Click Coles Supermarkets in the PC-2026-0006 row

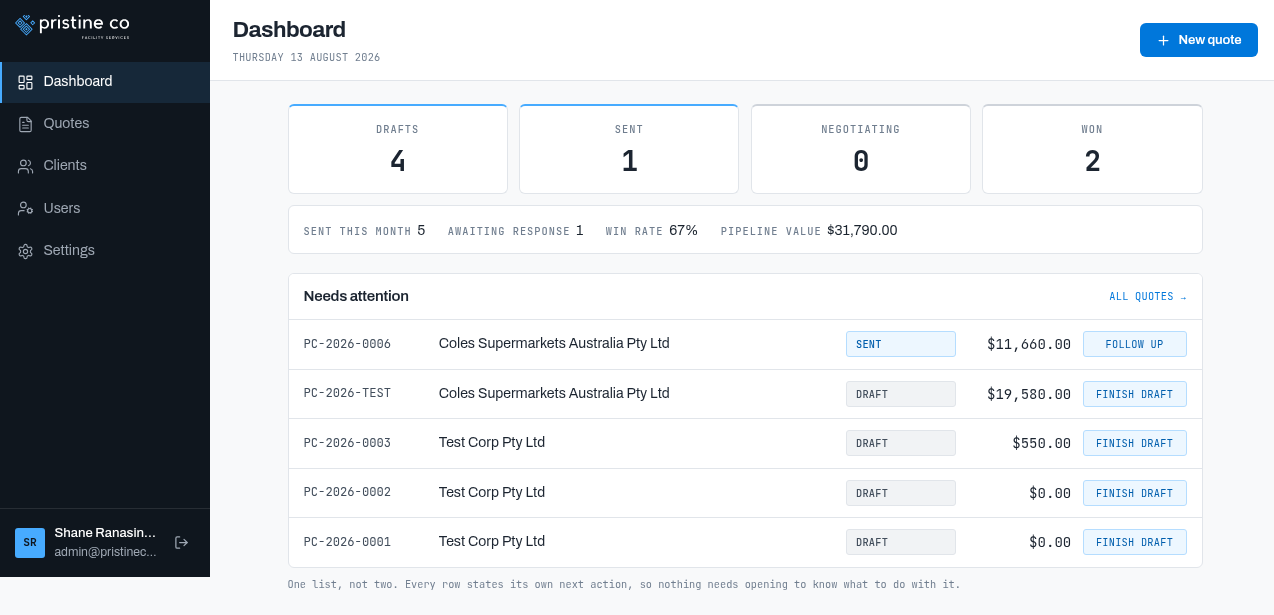(x=554, y=343)
